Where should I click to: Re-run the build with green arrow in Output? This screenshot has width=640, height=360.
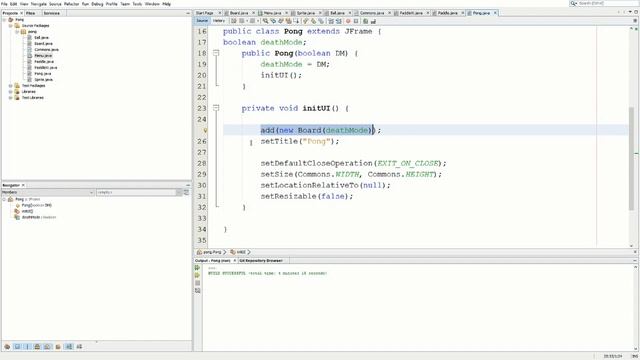pos(198,268)
